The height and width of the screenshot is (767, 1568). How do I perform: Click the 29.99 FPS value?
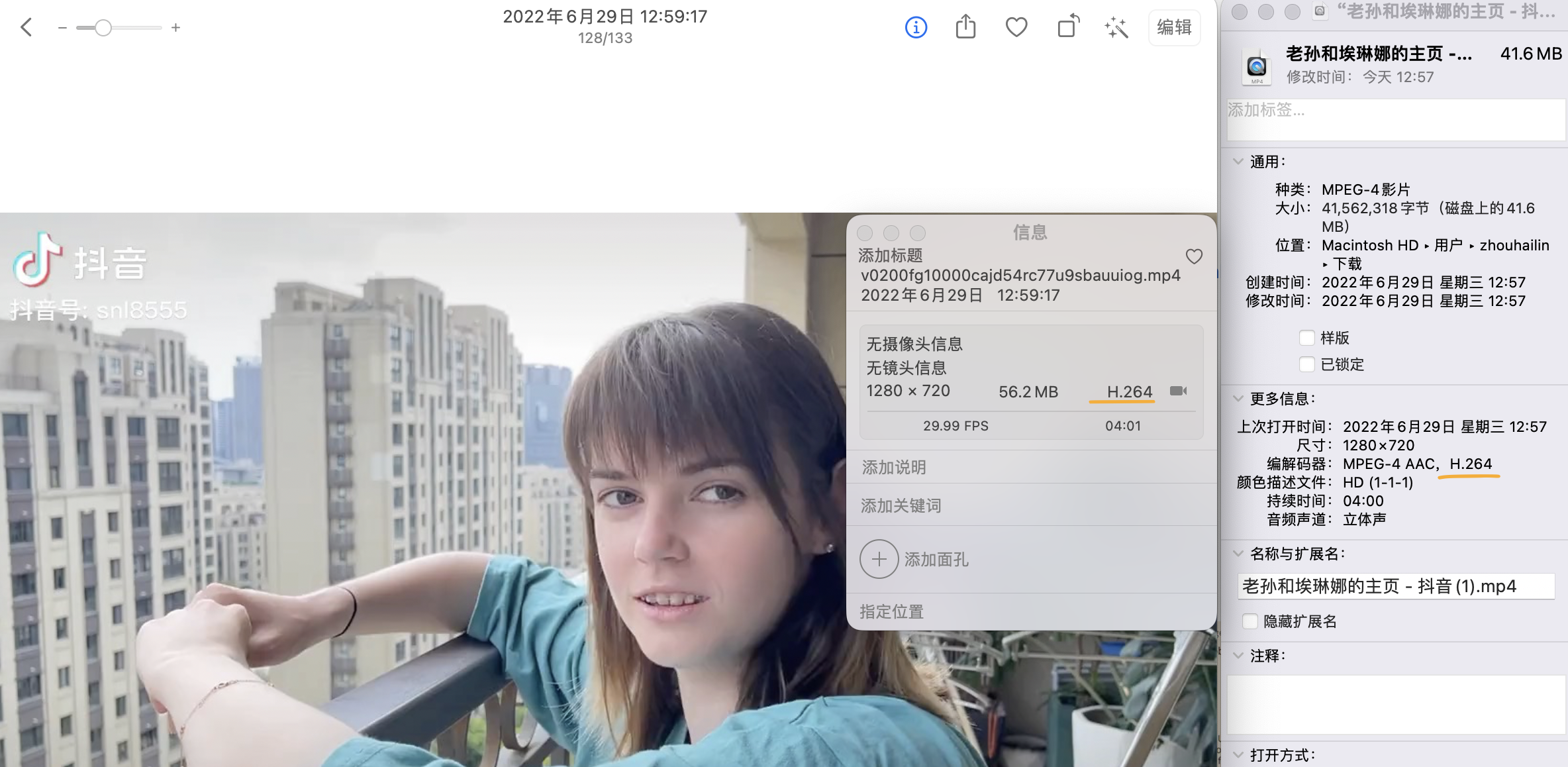tap(955, 426)
